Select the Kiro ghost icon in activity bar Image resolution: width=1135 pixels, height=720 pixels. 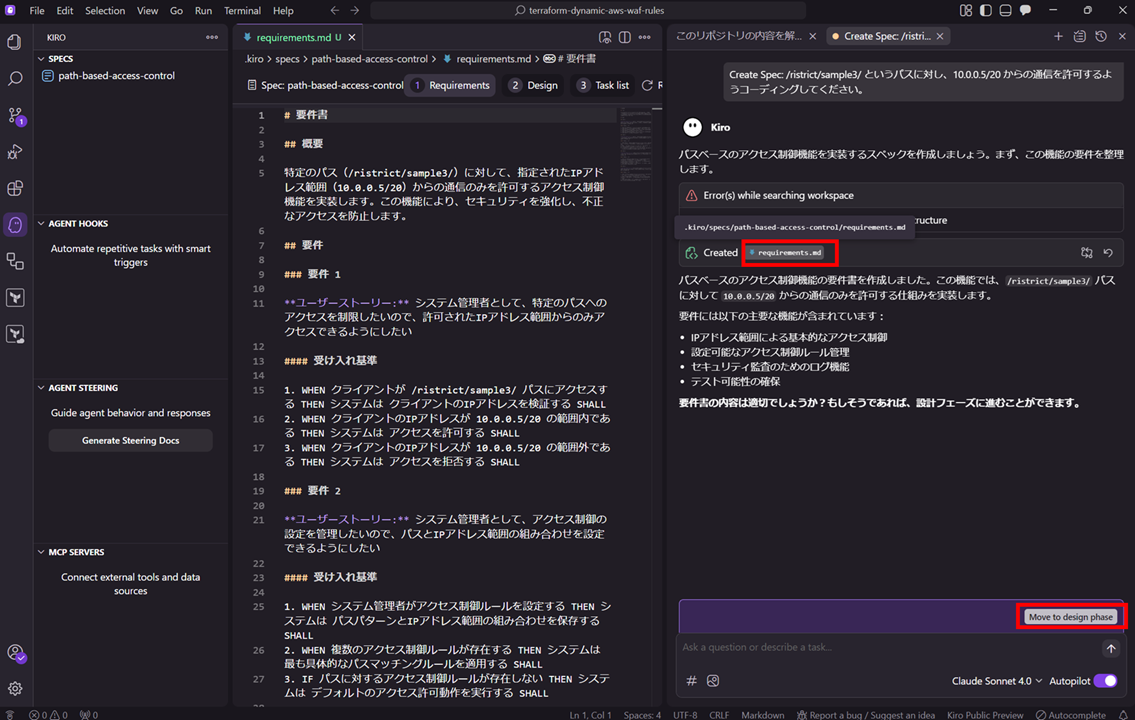15,225
